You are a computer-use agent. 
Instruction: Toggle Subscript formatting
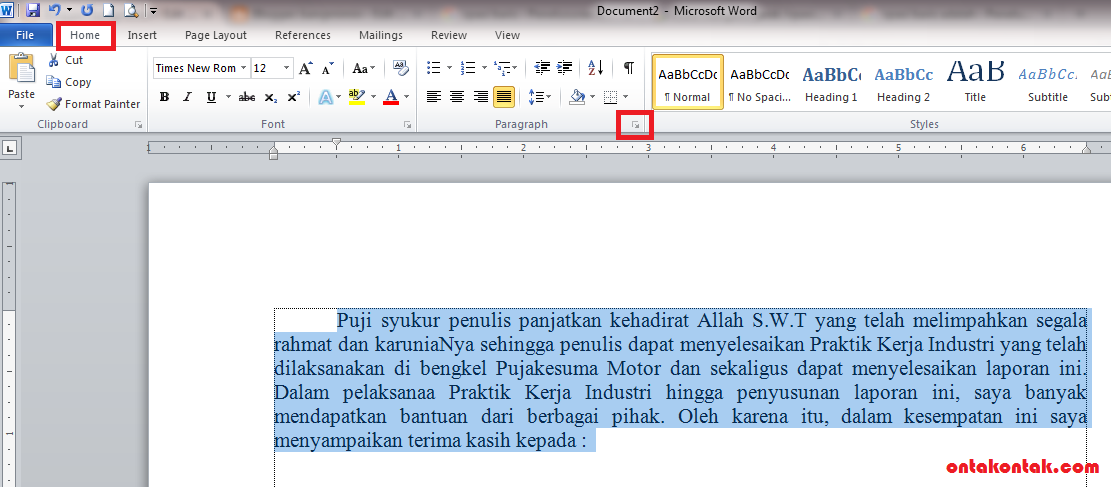click(x=270, y=97)
